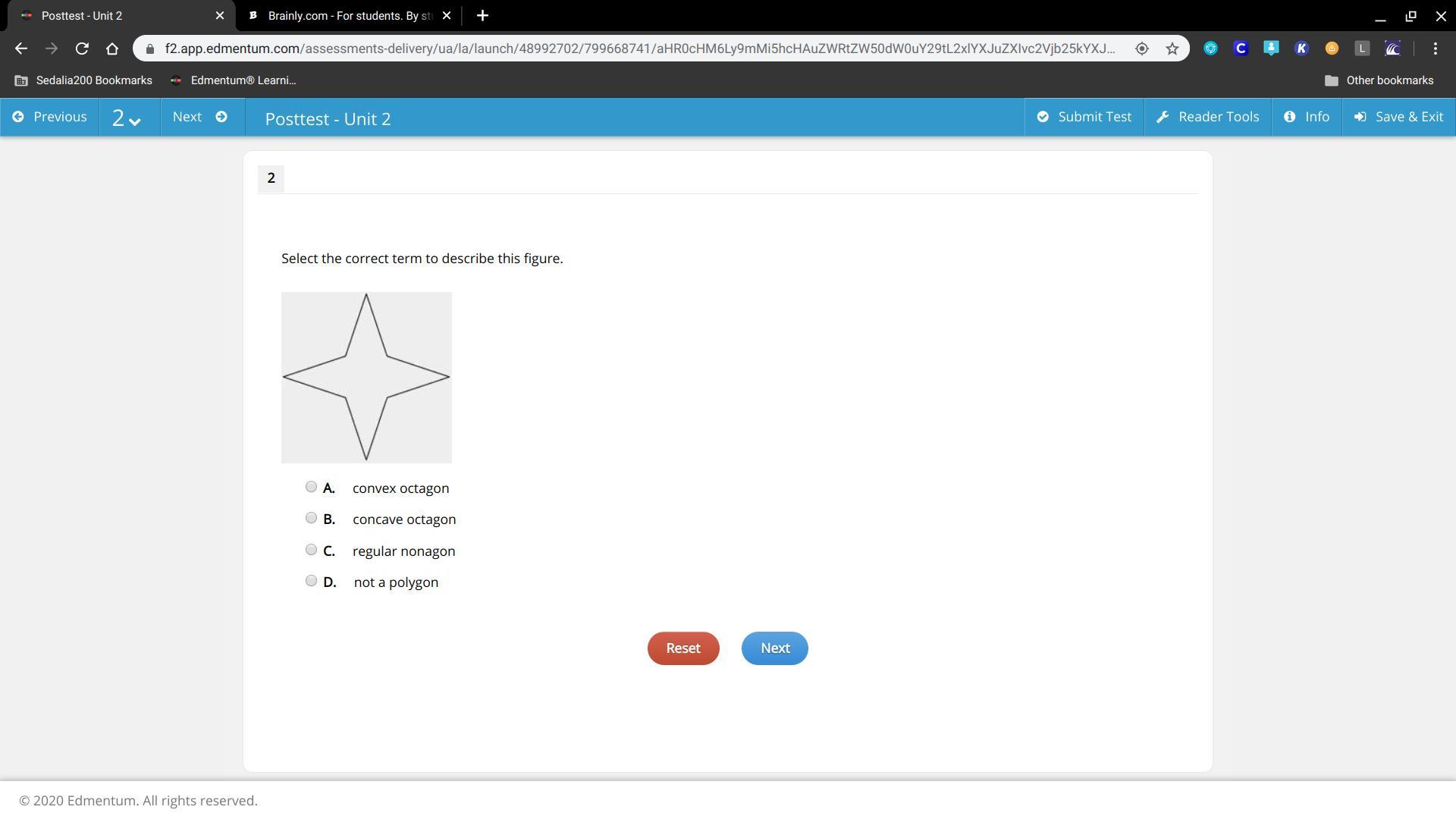Select answer A 'convex octagon'
Viewport: 1456px width, 819px height.
[x=311, y=487]
